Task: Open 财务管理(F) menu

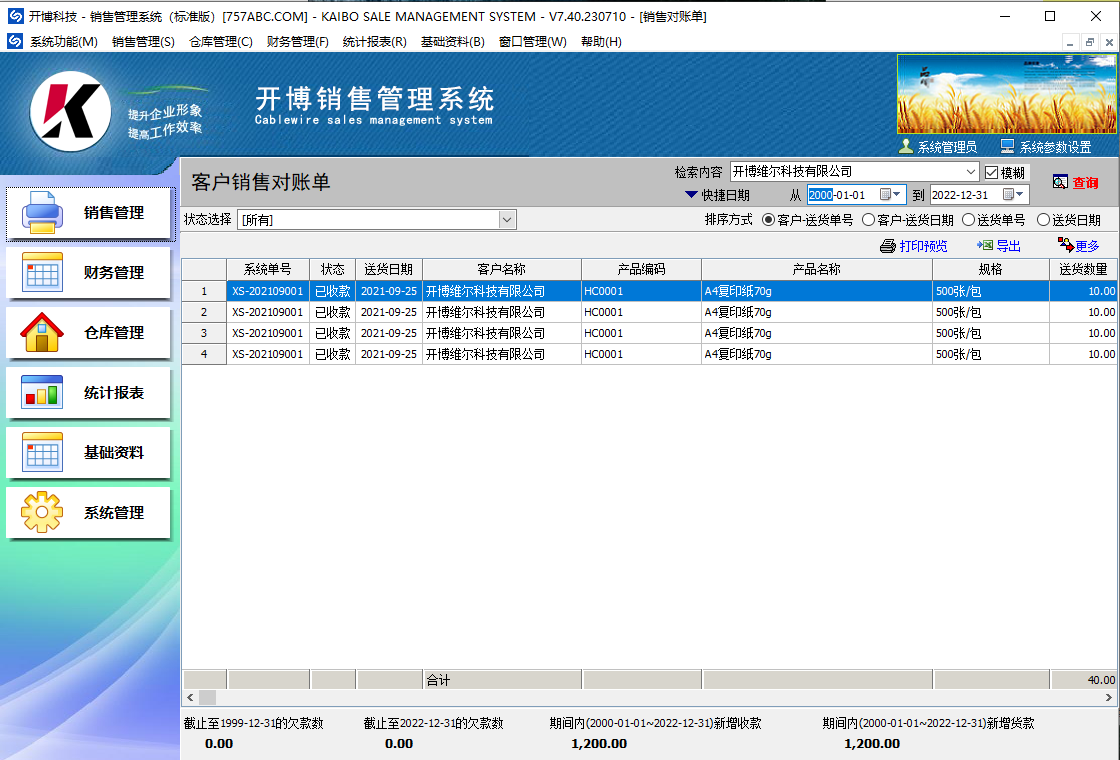Action: (x=298, y=41)
